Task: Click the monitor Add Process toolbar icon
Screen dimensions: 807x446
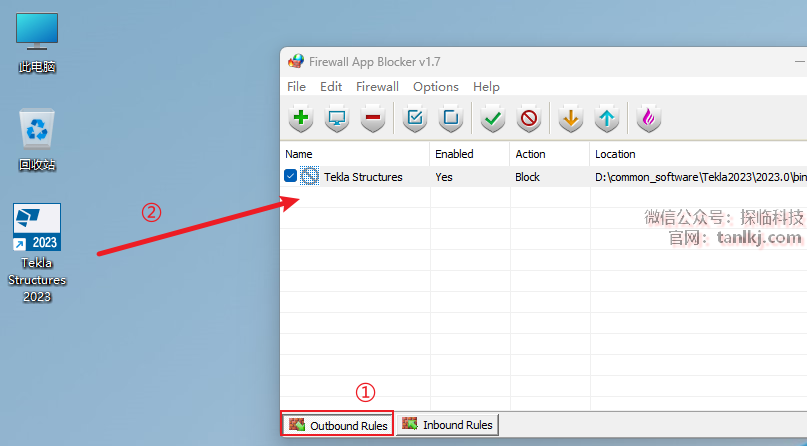Action: [x=337, y=118]
